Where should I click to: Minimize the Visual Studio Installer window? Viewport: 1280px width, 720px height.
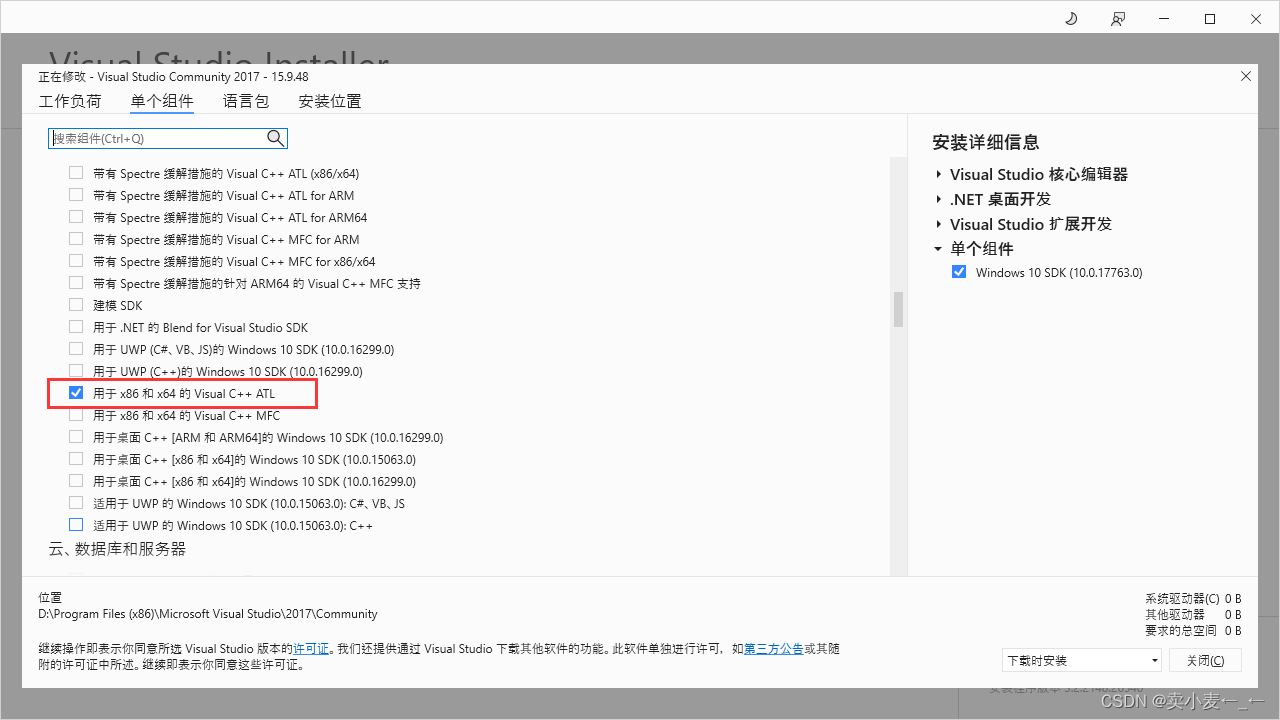pyautogui.click(x=1164, y=19)
